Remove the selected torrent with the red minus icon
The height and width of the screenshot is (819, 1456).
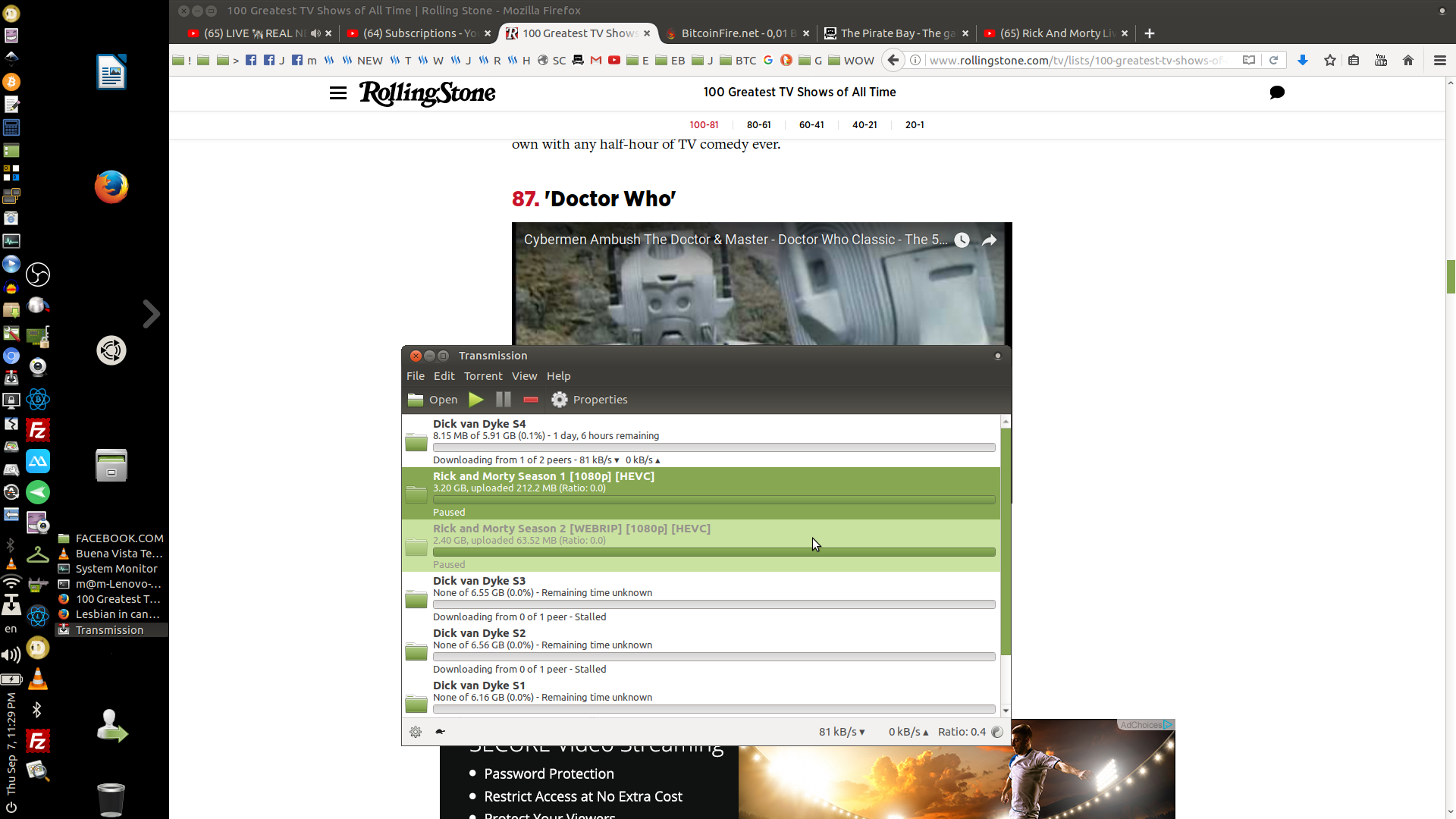tap(531, 400)
